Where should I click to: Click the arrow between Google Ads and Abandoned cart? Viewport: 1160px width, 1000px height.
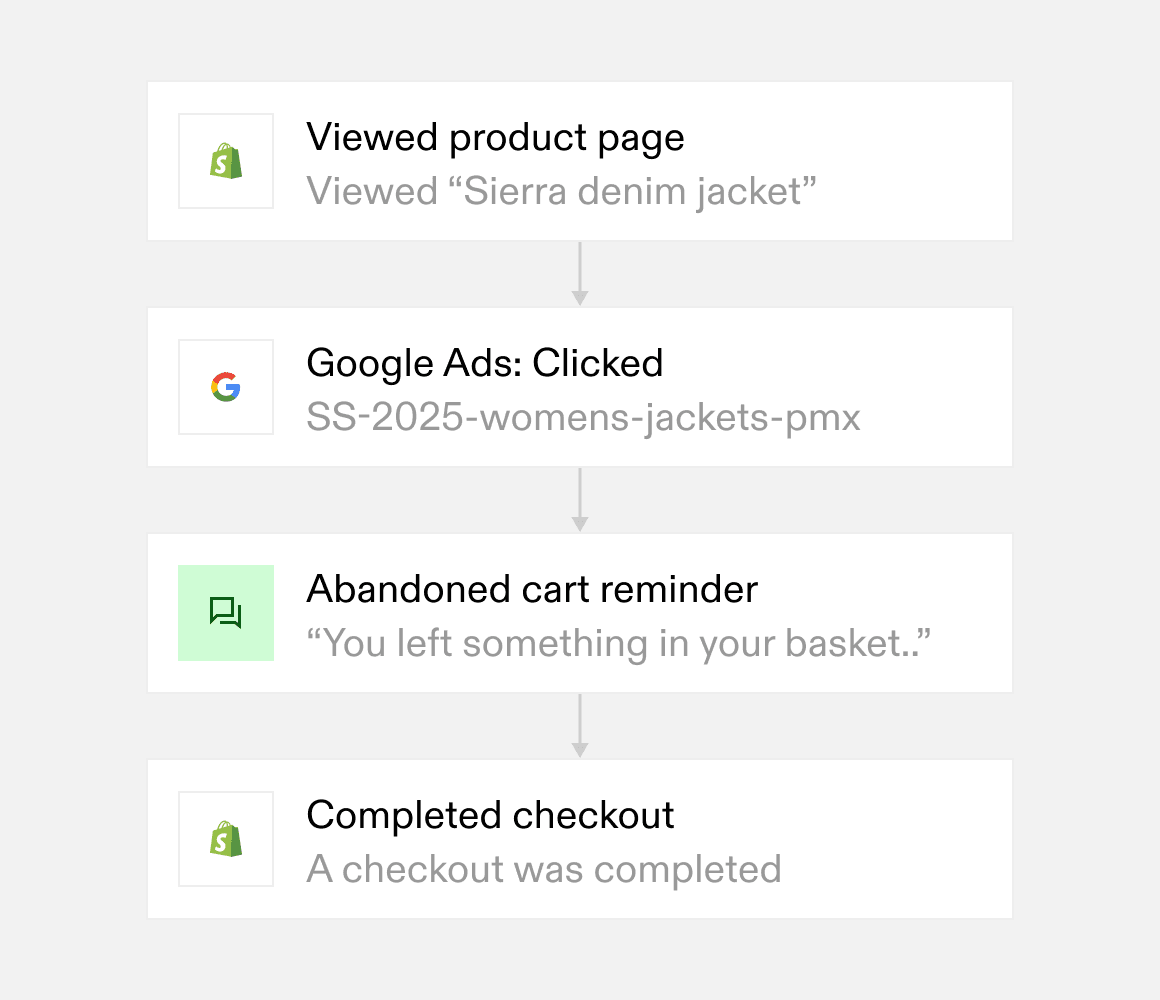[x=580, y=500]
